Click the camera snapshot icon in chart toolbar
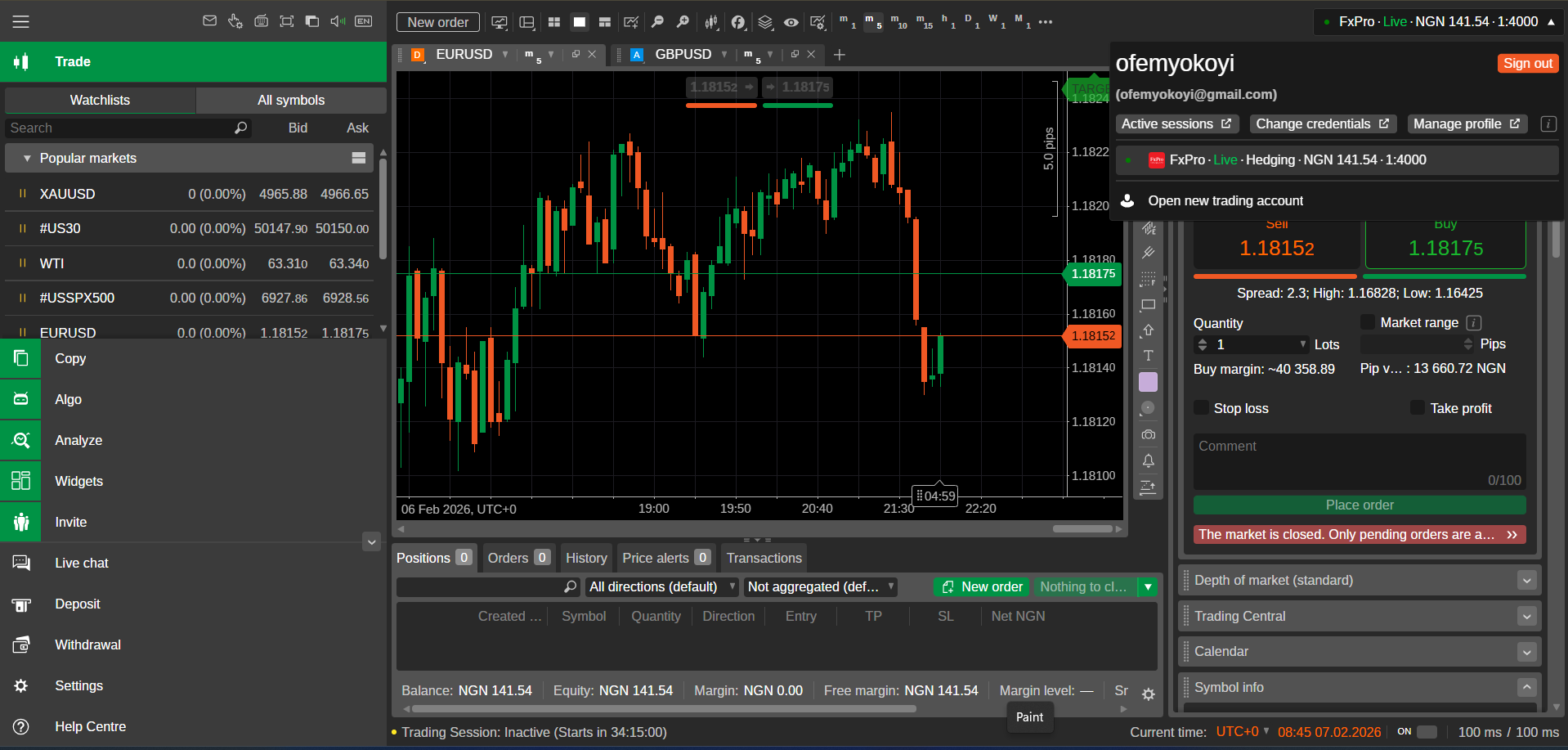This screenshot has width=1568, height=750. point(1148,434)
